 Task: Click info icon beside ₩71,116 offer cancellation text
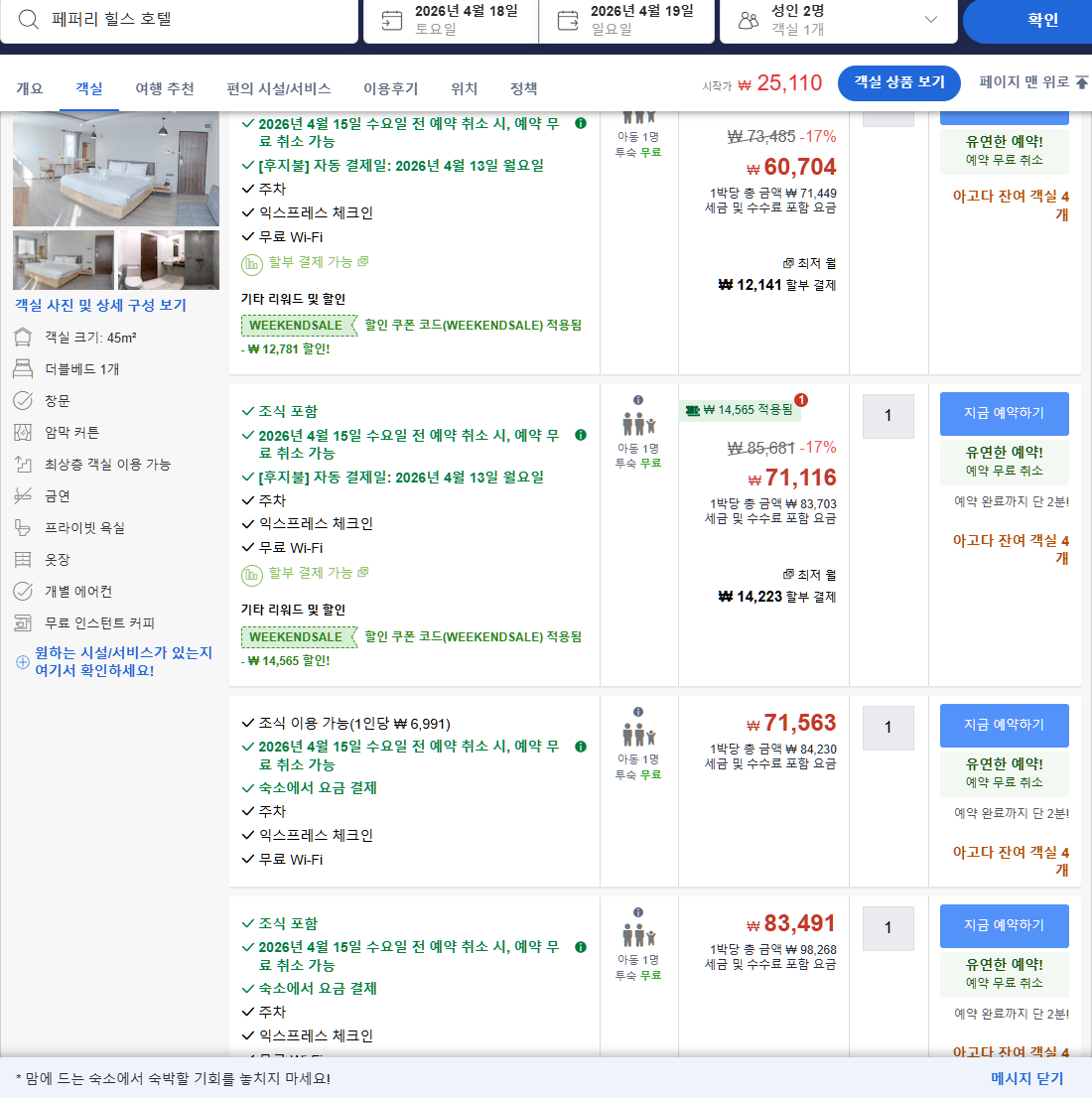581,435
